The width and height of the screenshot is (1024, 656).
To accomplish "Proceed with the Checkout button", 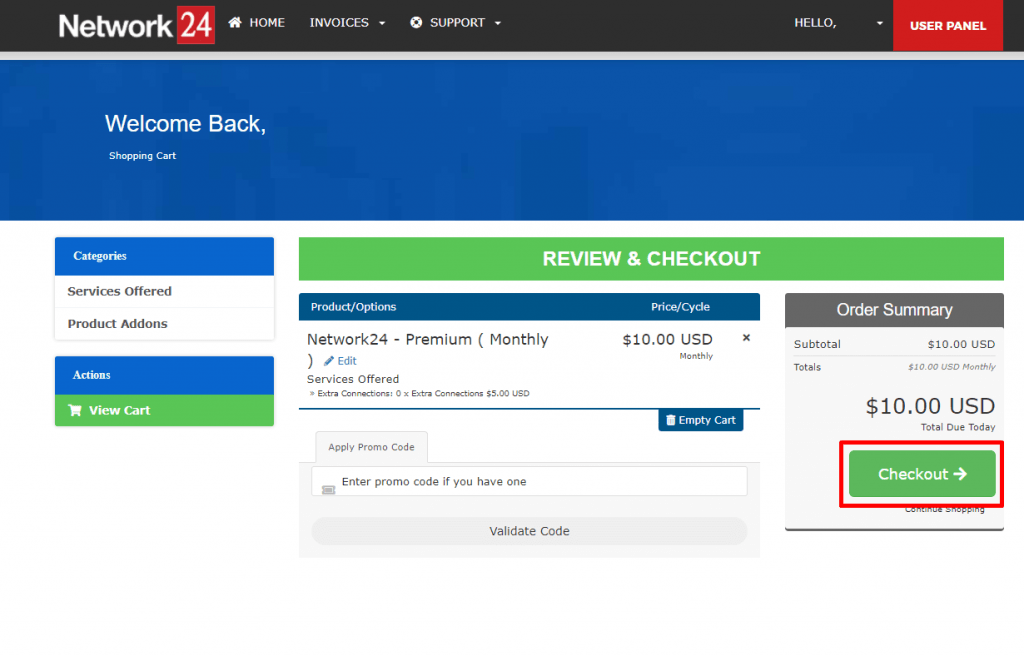I will (922, 474).
